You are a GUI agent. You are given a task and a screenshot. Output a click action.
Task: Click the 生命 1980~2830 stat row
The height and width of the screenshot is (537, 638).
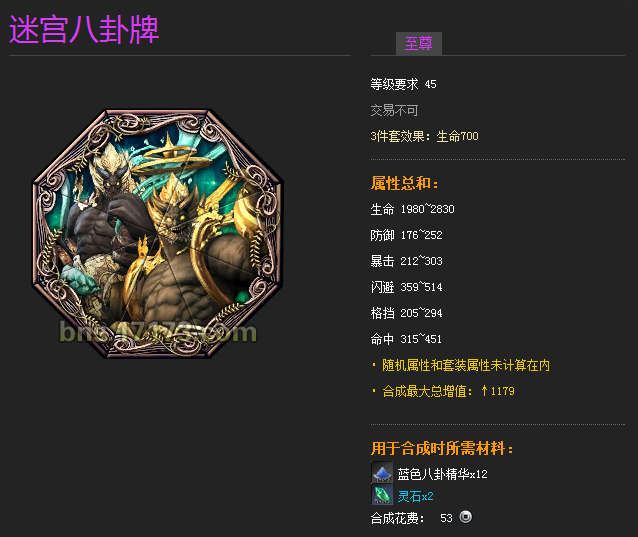click(x=412, y=210)
